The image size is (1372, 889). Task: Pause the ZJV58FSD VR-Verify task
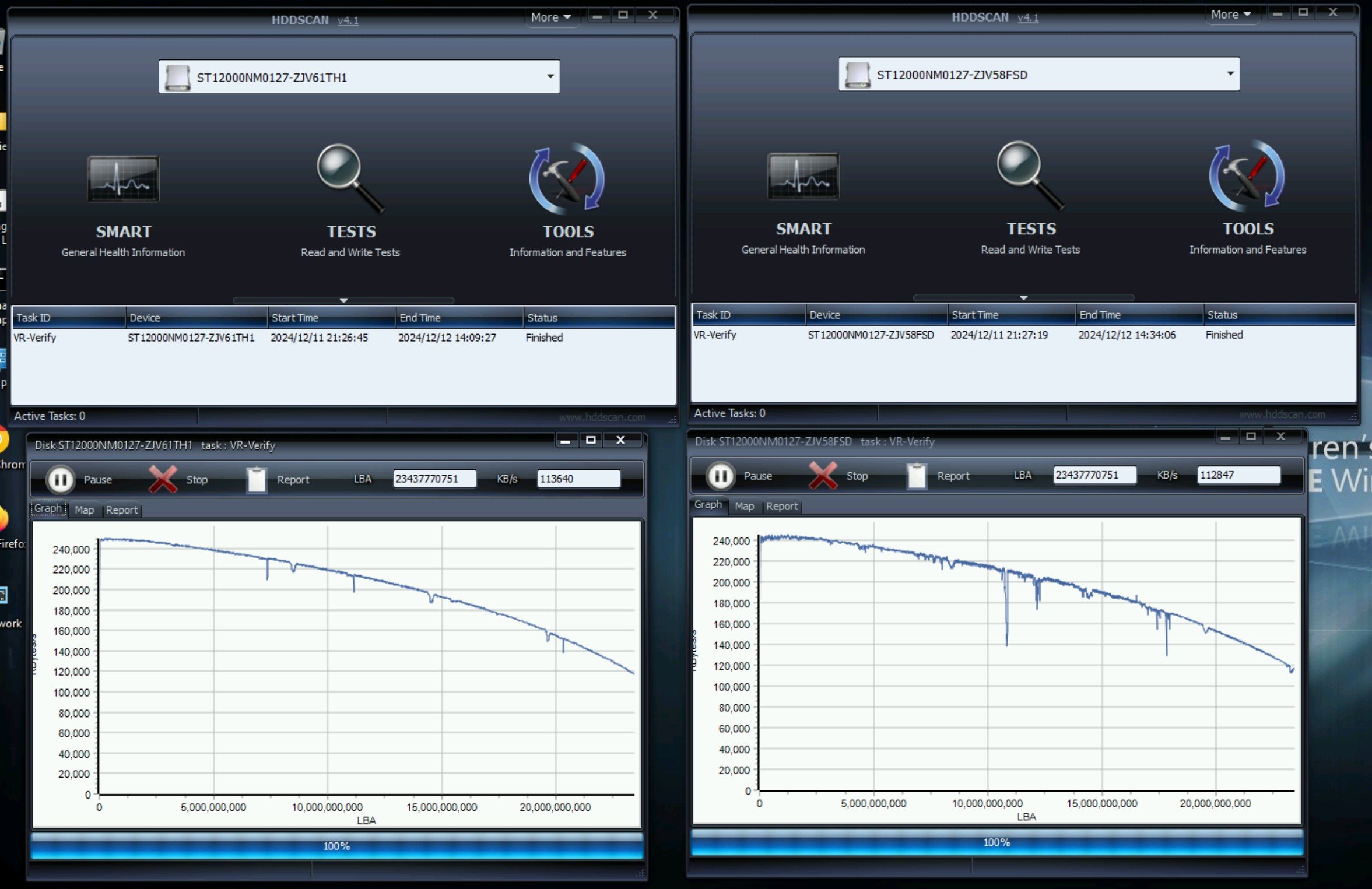click(721, 476)
